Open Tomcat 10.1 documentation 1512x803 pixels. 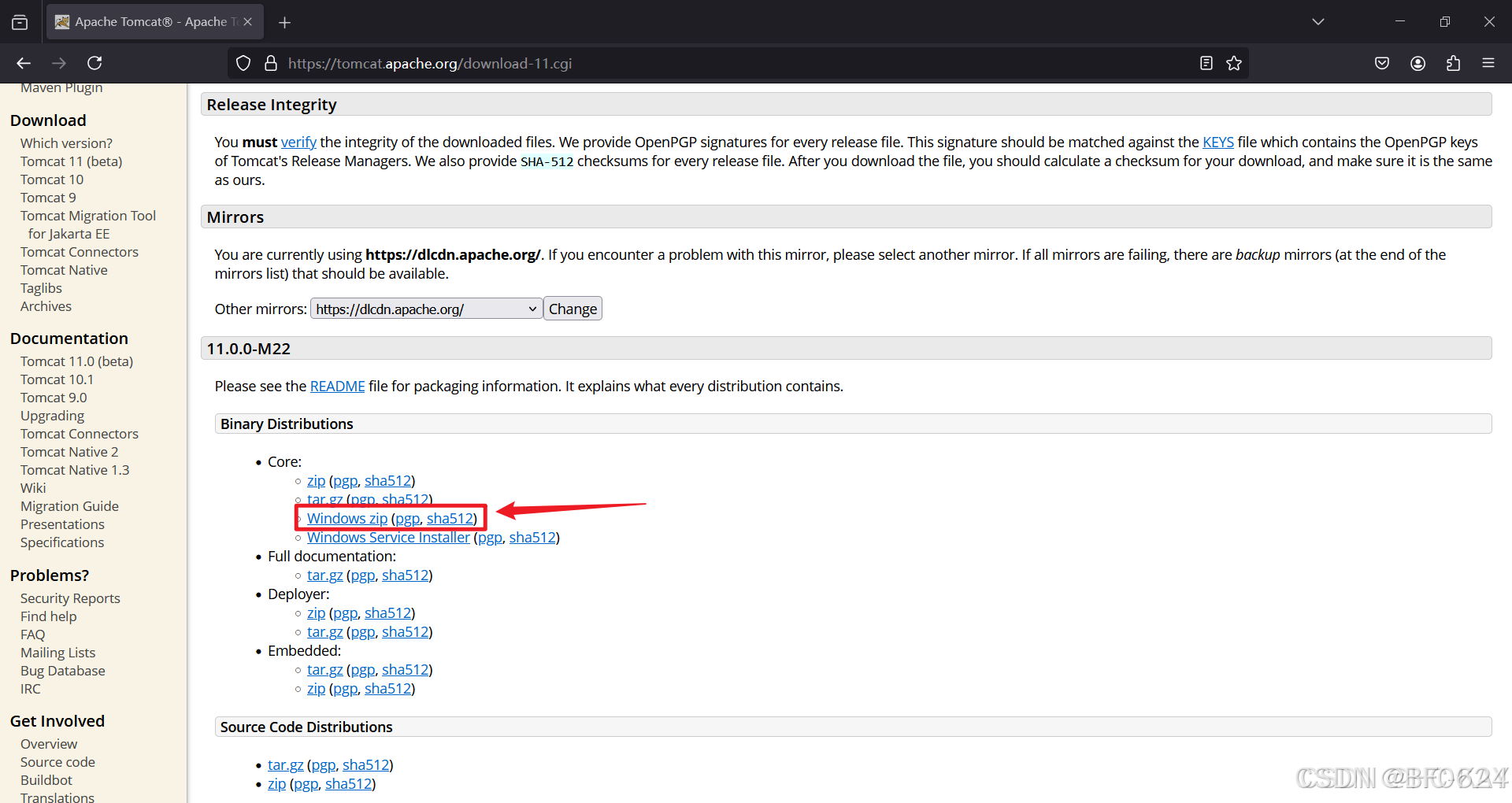57,379
